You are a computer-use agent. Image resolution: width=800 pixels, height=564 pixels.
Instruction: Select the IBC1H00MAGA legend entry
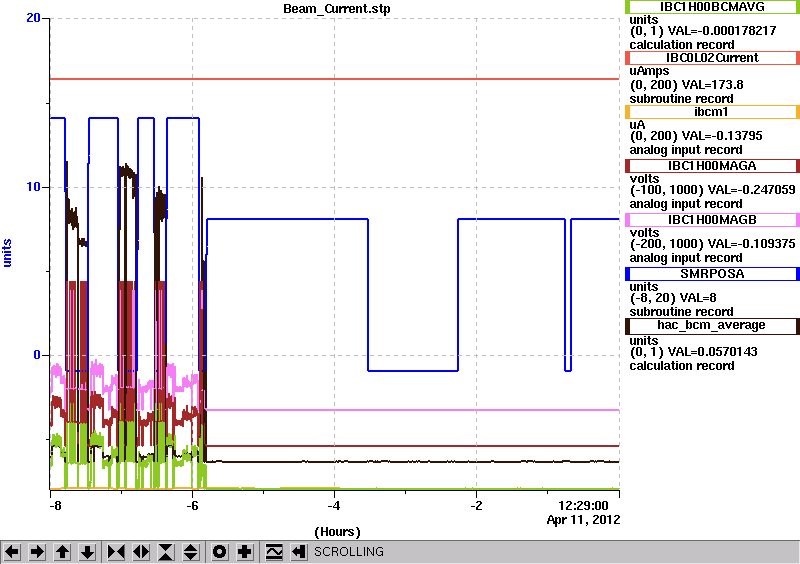point(712,166)
